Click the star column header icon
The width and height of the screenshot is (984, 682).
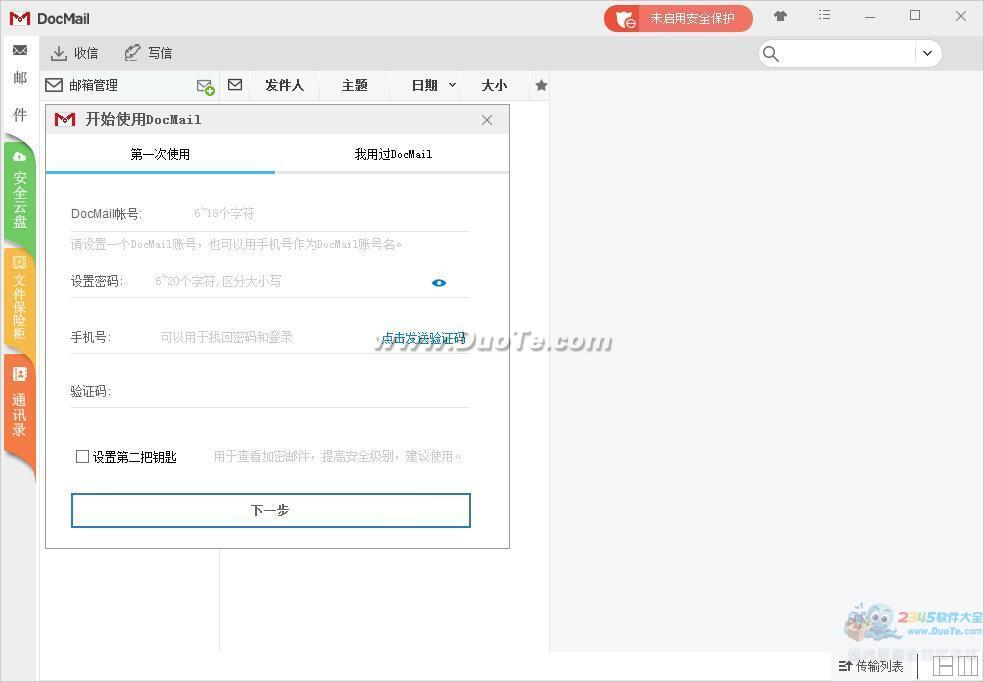[x=541, y=86]
